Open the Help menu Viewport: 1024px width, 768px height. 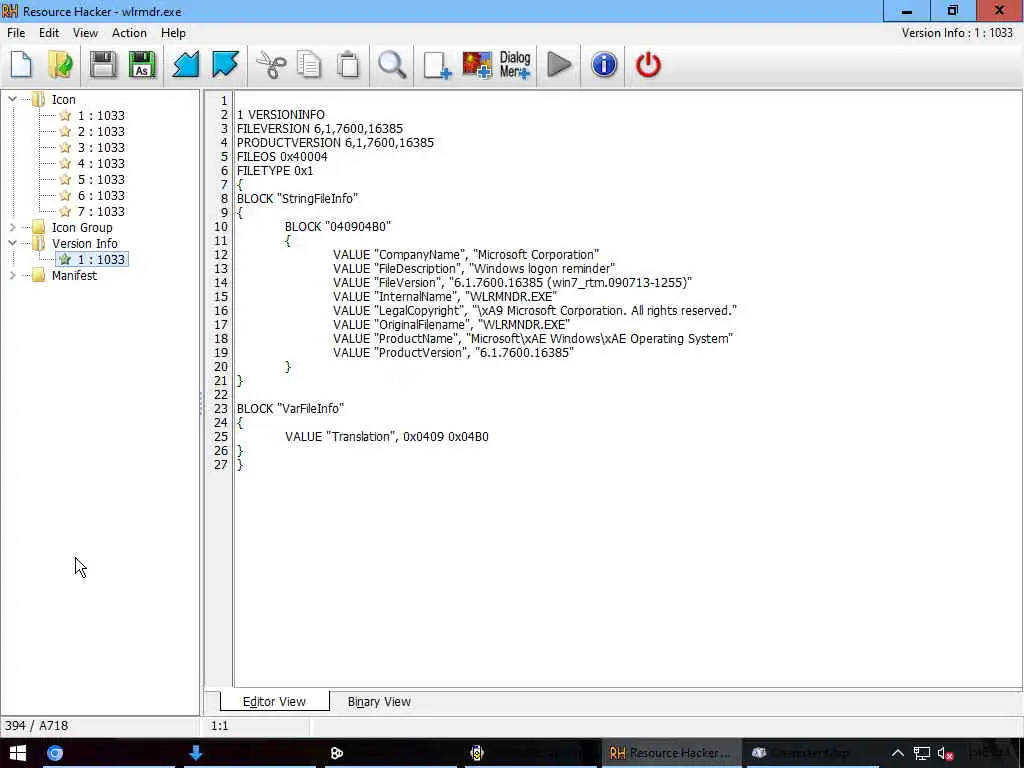click(x=173, y=33)
